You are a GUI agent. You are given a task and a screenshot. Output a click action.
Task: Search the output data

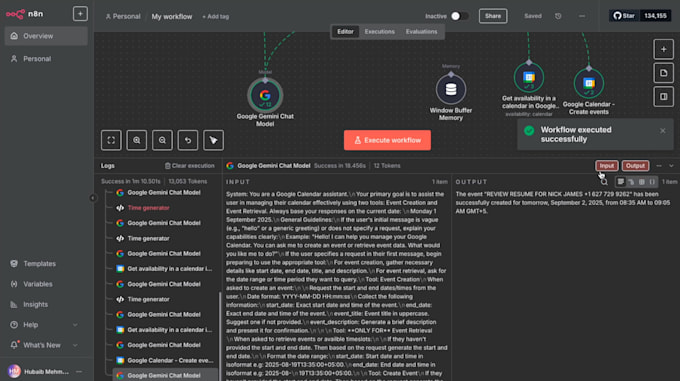pos(604,182)
